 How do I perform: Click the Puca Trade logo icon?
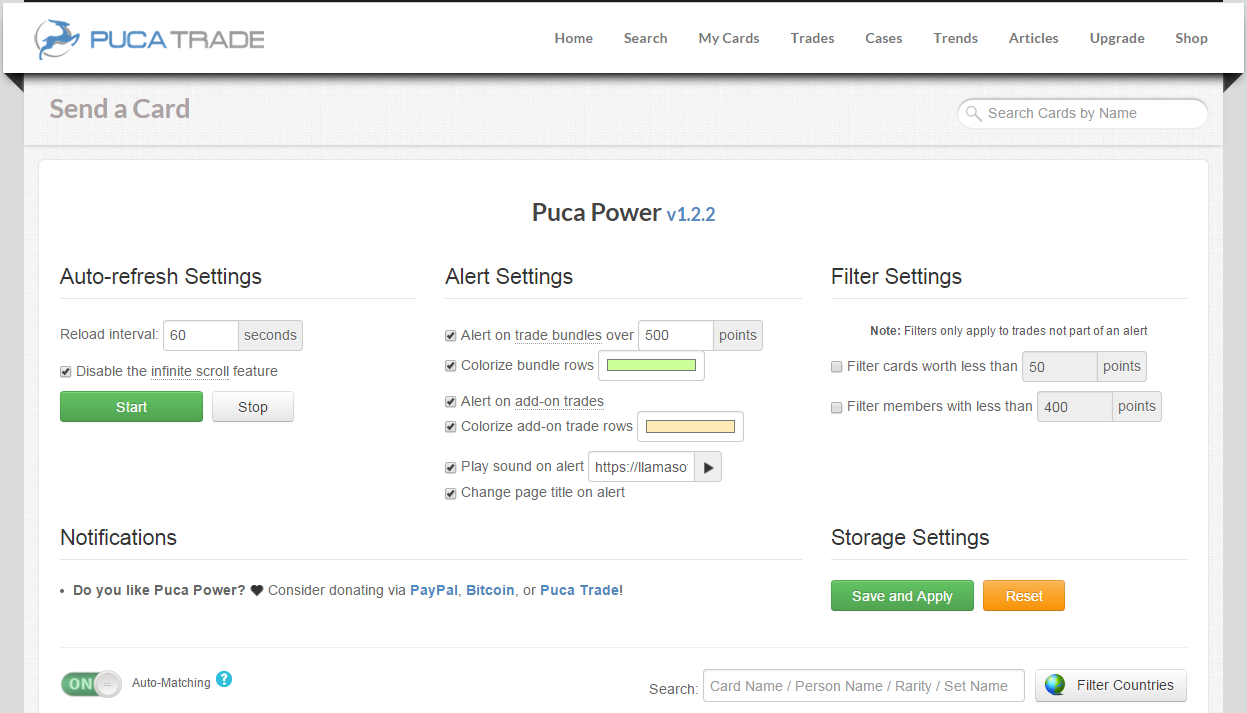(x=57, y=39)
